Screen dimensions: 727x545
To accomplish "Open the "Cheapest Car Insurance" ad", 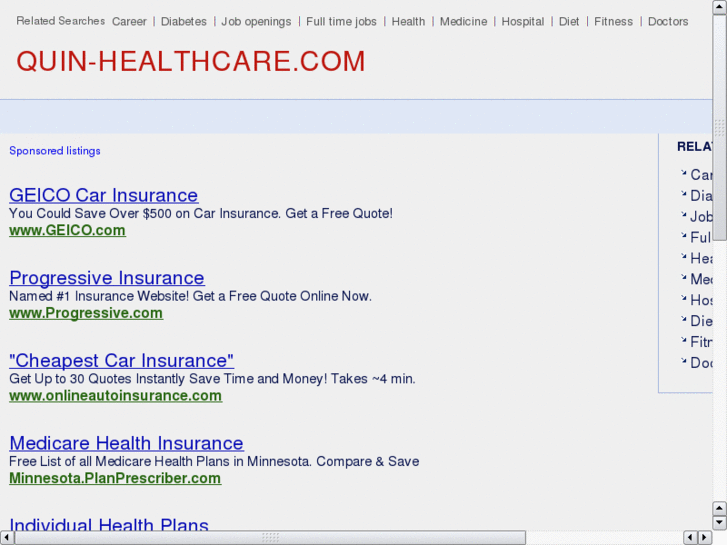I will tap(121, 360).
